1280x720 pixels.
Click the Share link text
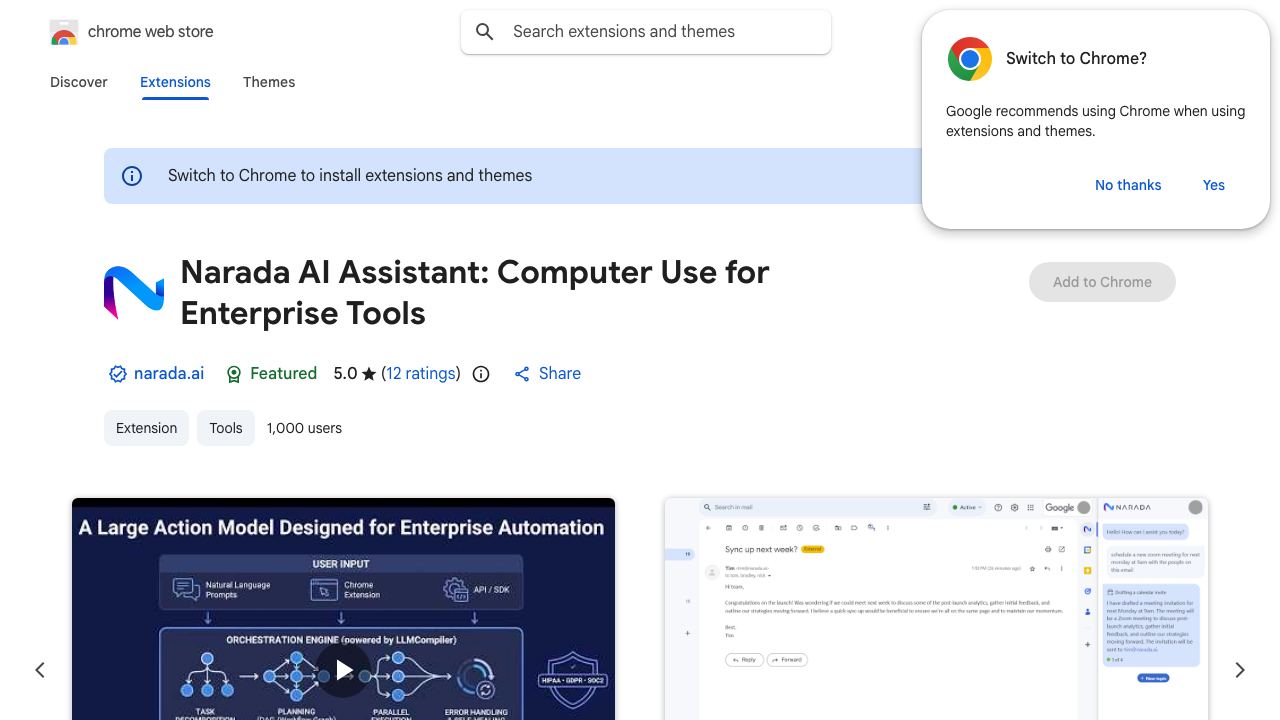coord(560,374)
